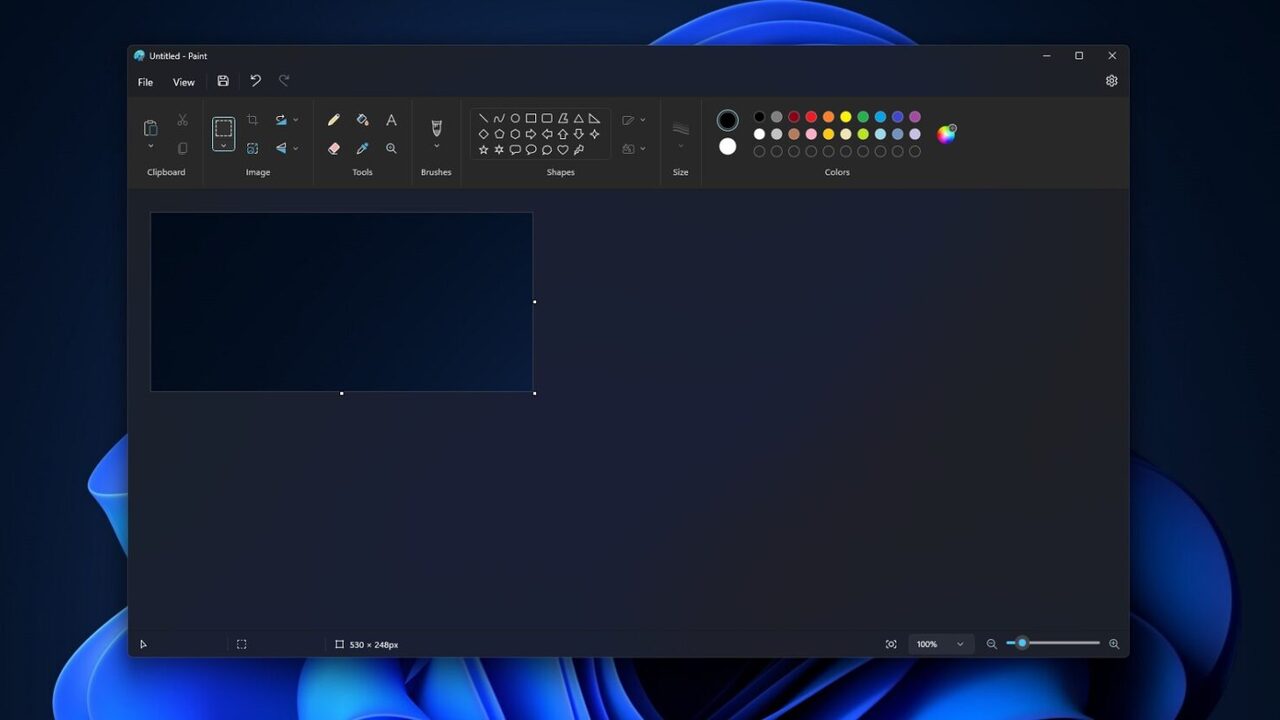Expand the Brushes dropdown

(436, 146)
